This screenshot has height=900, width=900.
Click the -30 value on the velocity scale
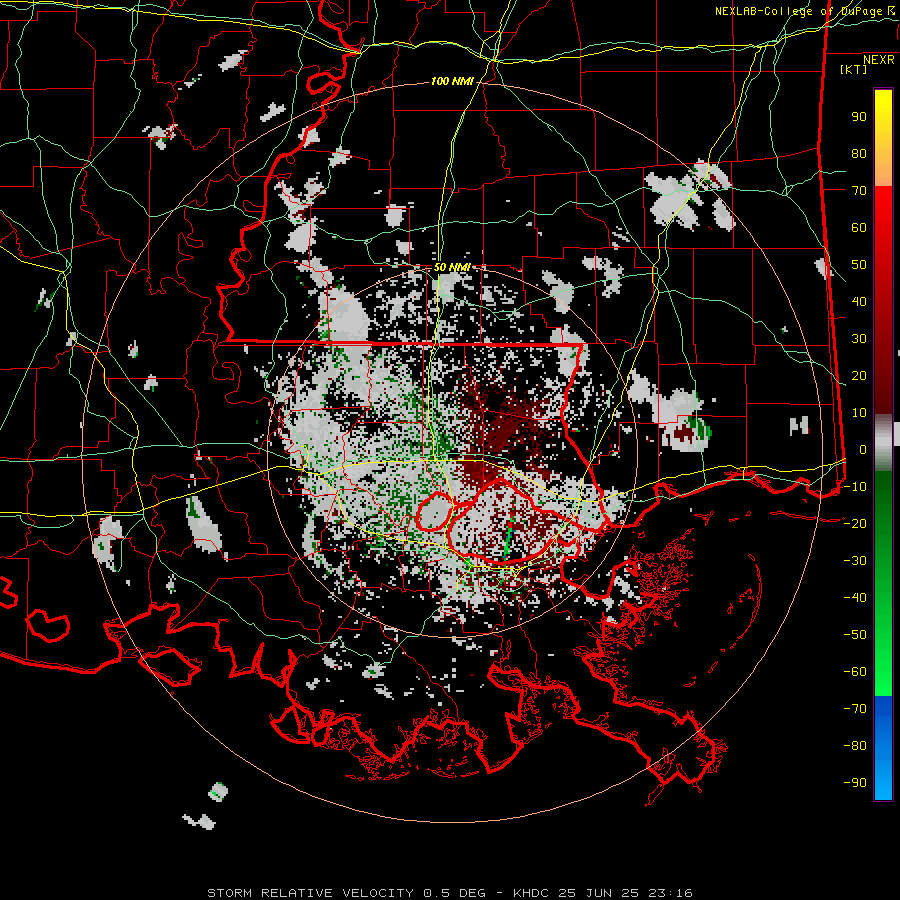click(855, 561)
